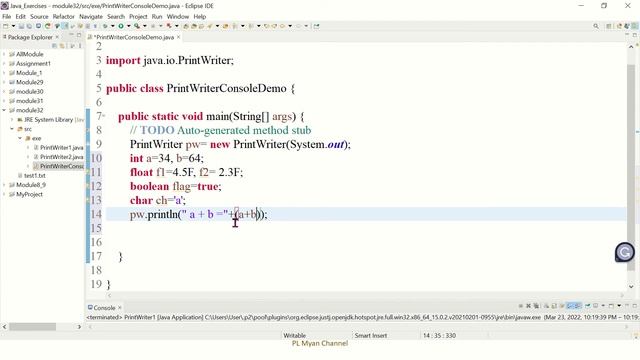Expand the AllModule project

pos(4,54)
